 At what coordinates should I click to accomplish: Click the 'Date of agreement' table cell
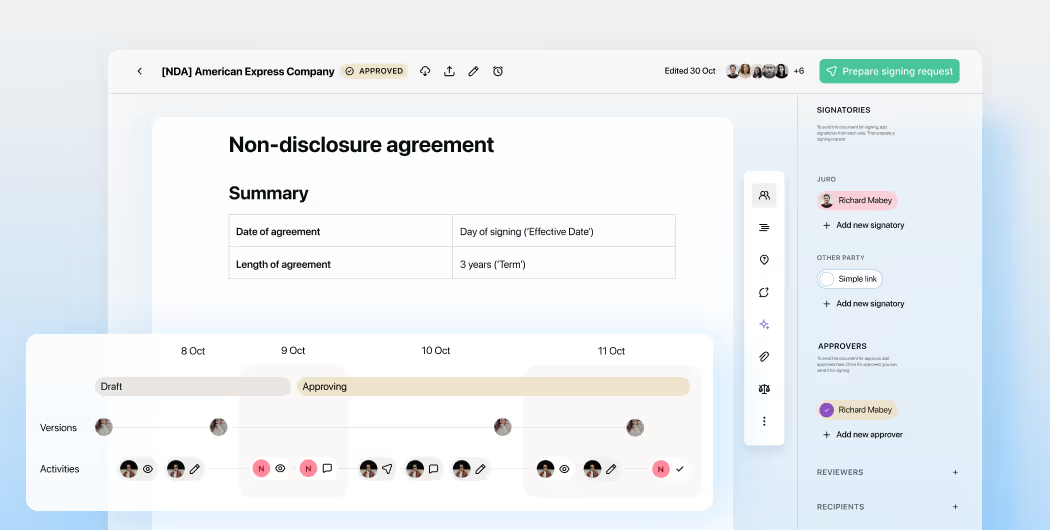pos(341,231)
